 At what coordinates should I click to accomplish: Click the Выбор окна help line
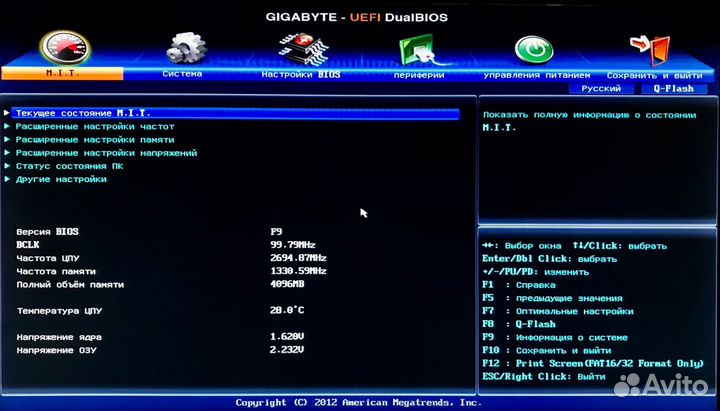[522, 246]
